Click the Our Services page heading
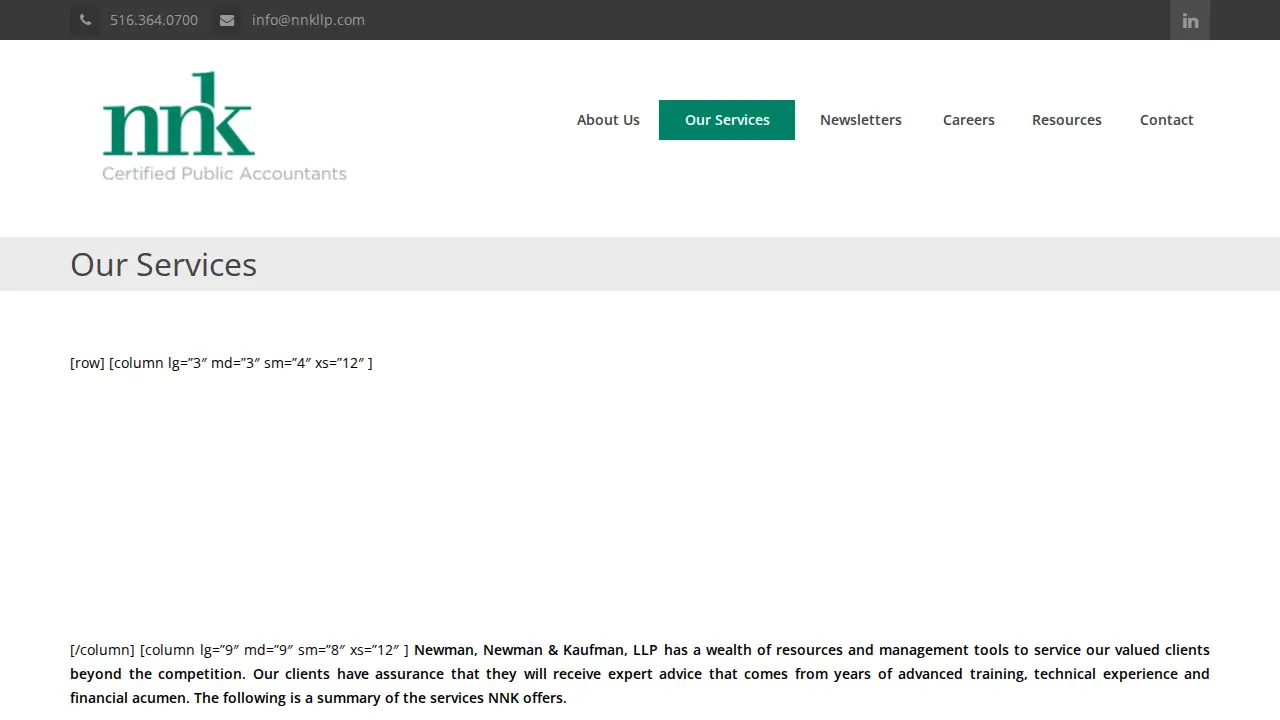 164,265
